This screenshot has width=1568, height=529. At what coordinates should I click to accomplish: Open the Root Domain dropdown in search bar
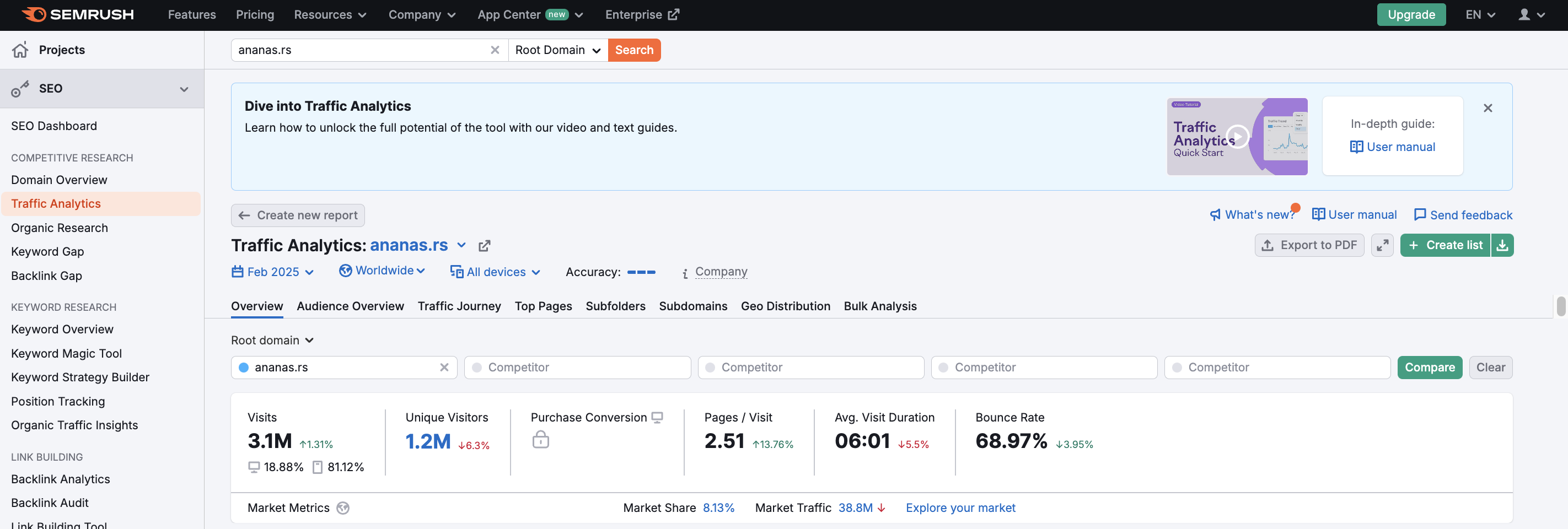pyautogui.click(x=557, y=50)
